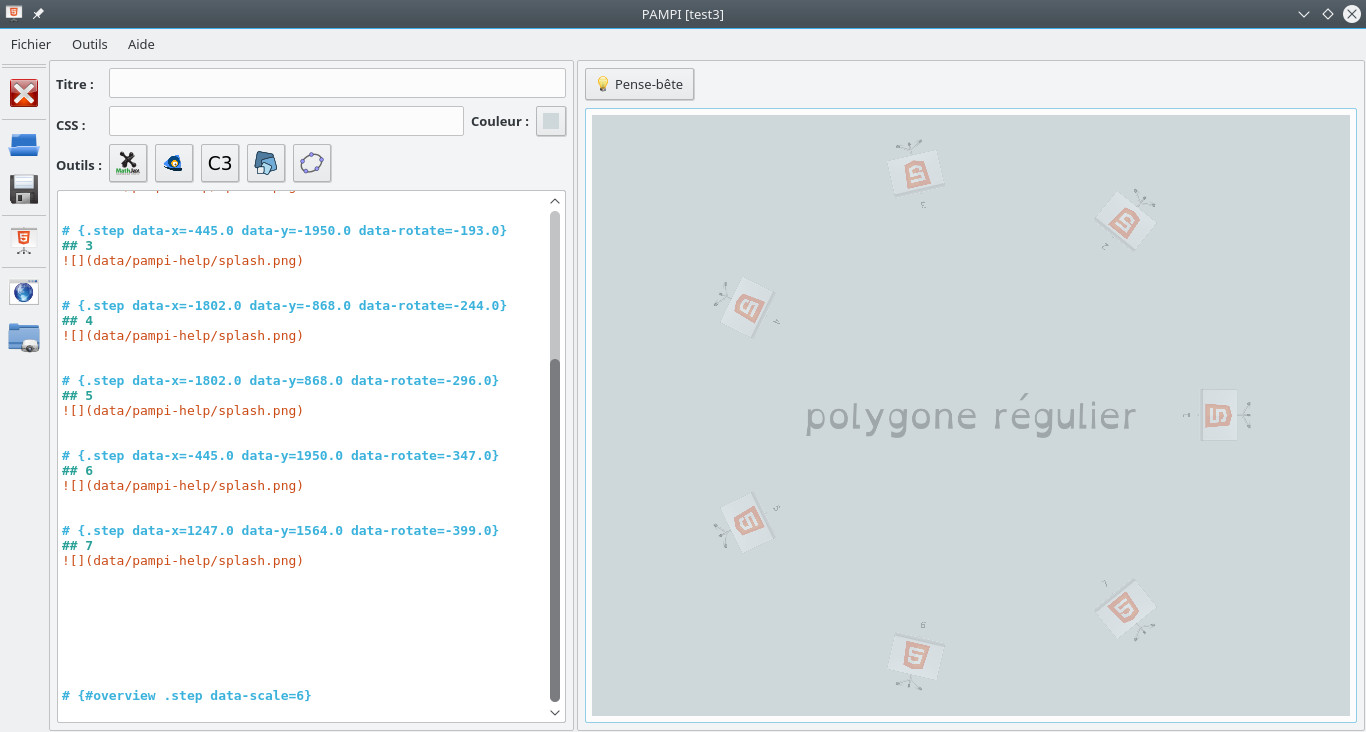Open the Fichier menu
The image size is (1366, 732).
pyautogui.click(x=31, y=44)
